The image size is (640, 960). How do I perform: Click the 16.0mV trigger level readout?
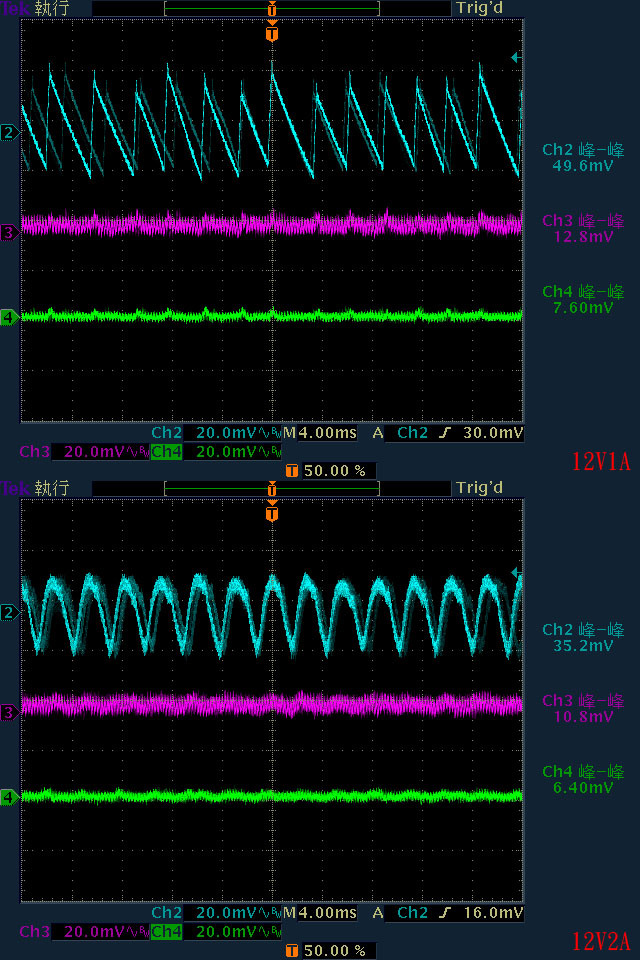[493, 913]
